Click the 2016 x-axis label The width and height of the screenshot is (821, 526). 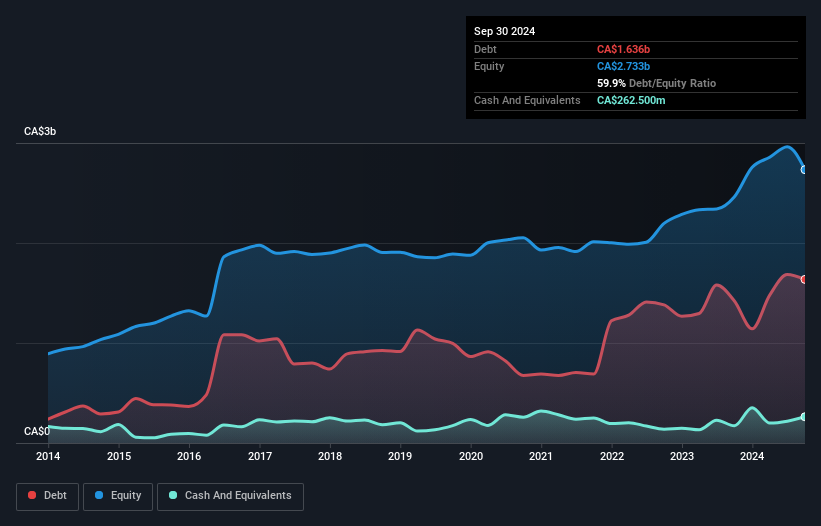[x=189, y=456]
